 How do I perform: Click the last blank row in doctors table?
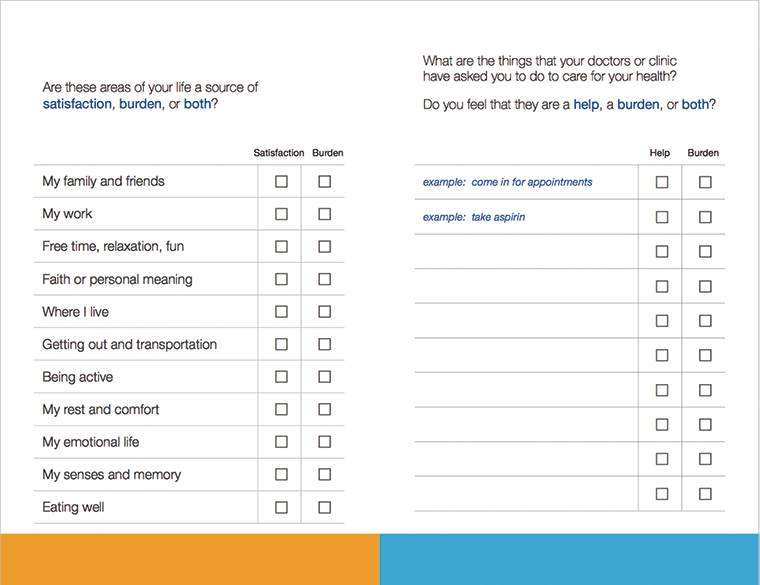pos(525,494)
